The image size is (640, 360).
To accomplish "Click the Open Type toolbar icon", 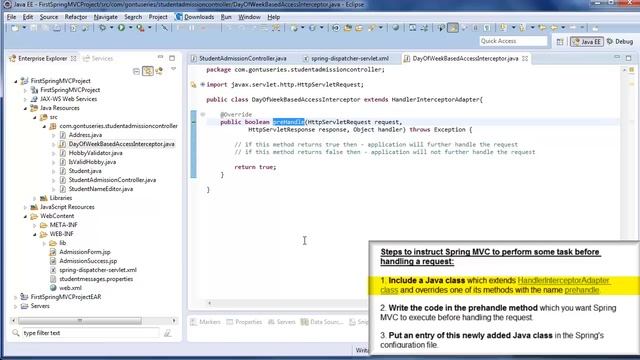I will pyautogui.click(x=347, y=28).
